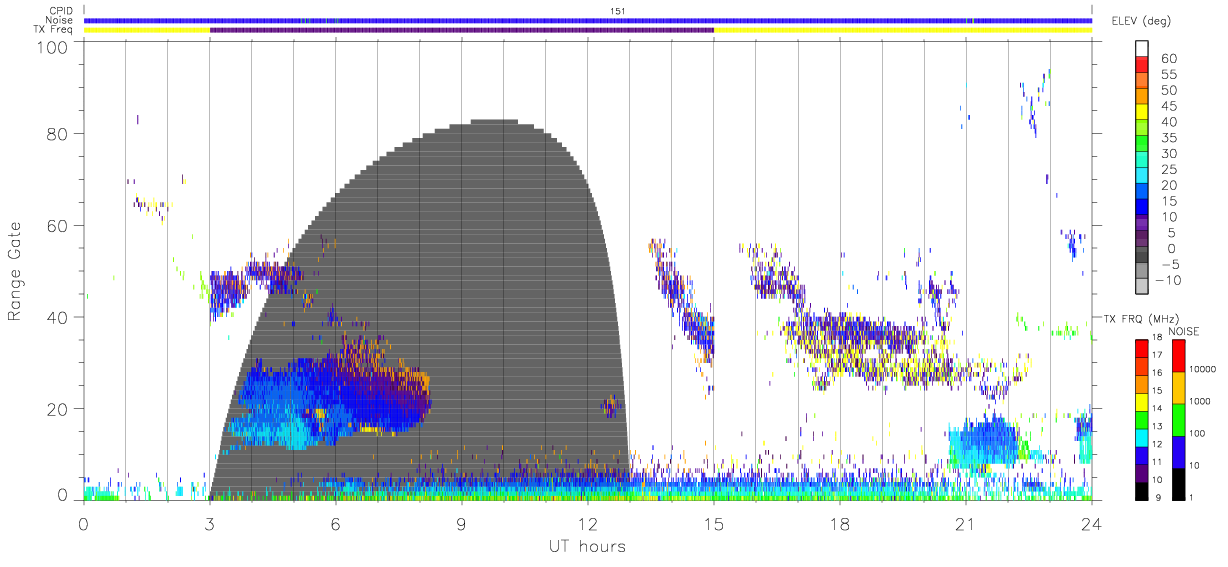Screen dimensions: 1228x567
Task: Click the NOISE legend label '100'
Action: tap(1197, 433)
